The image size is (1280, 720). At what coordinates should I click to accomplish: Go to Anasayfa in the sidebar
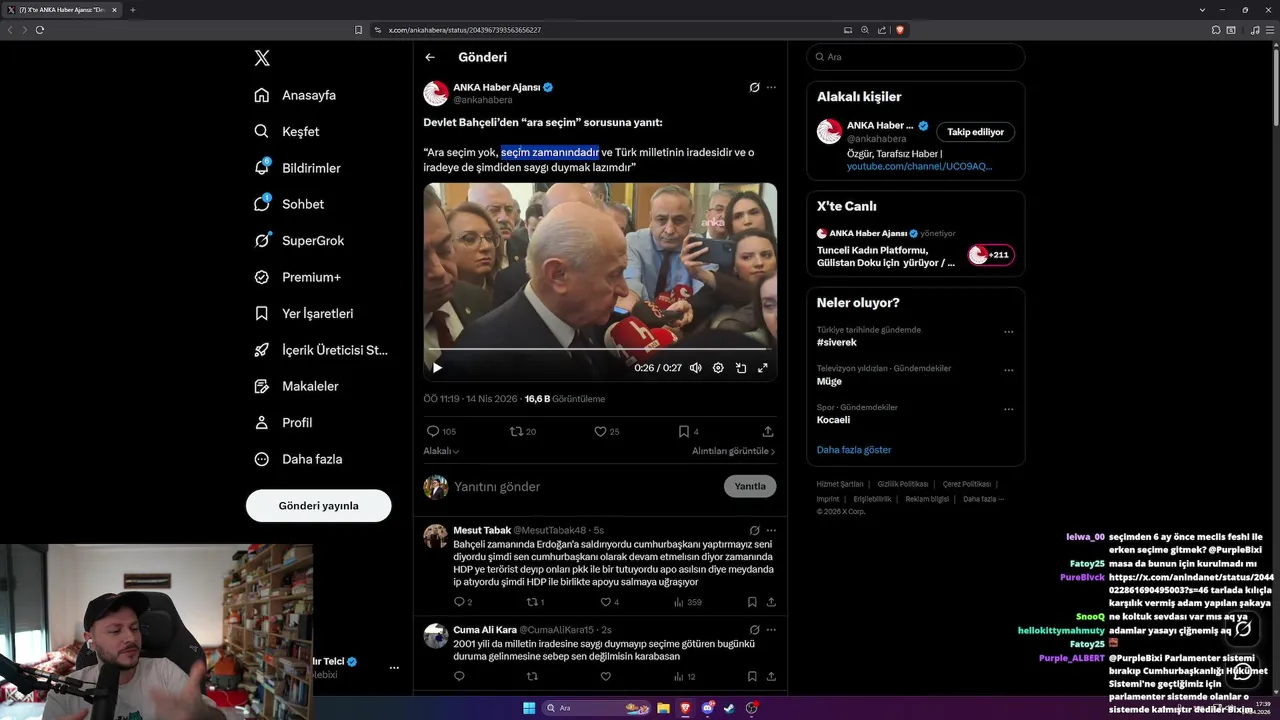click(295, 95)
